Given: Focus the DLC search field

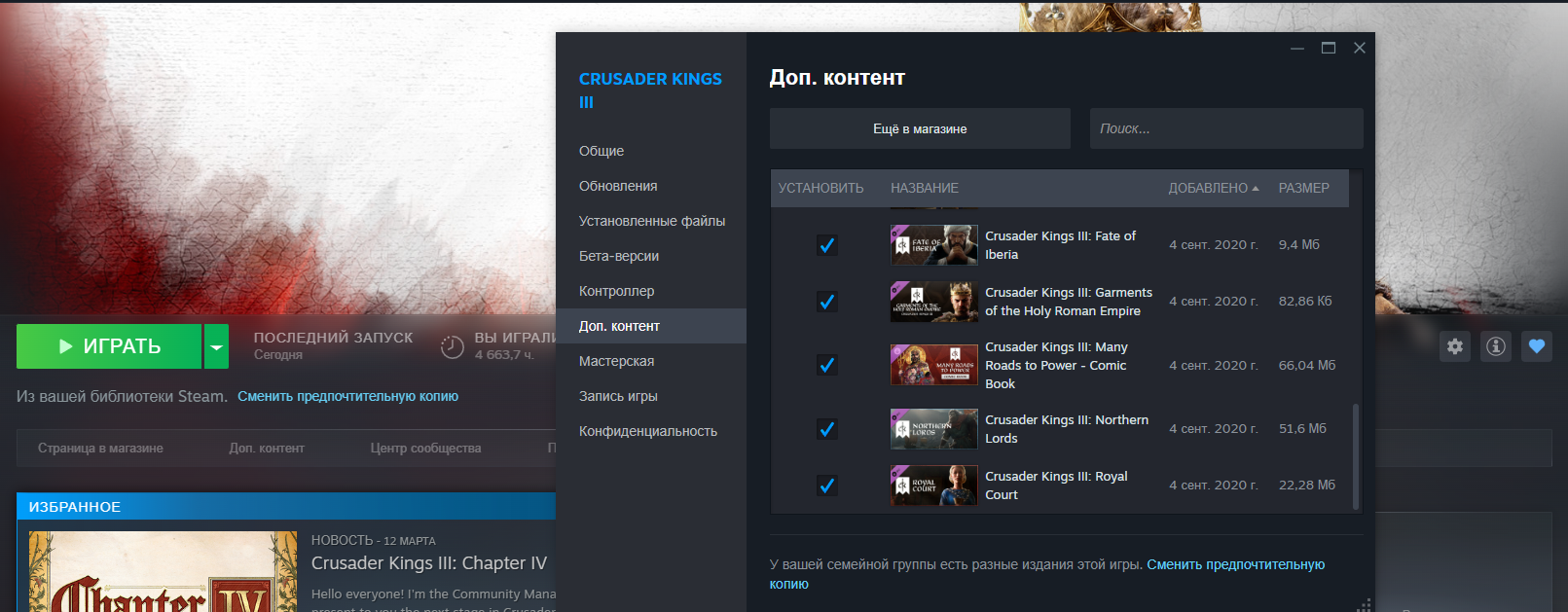Looking at the screenshot, I should pyautogui.click(x=1226, y=128).
